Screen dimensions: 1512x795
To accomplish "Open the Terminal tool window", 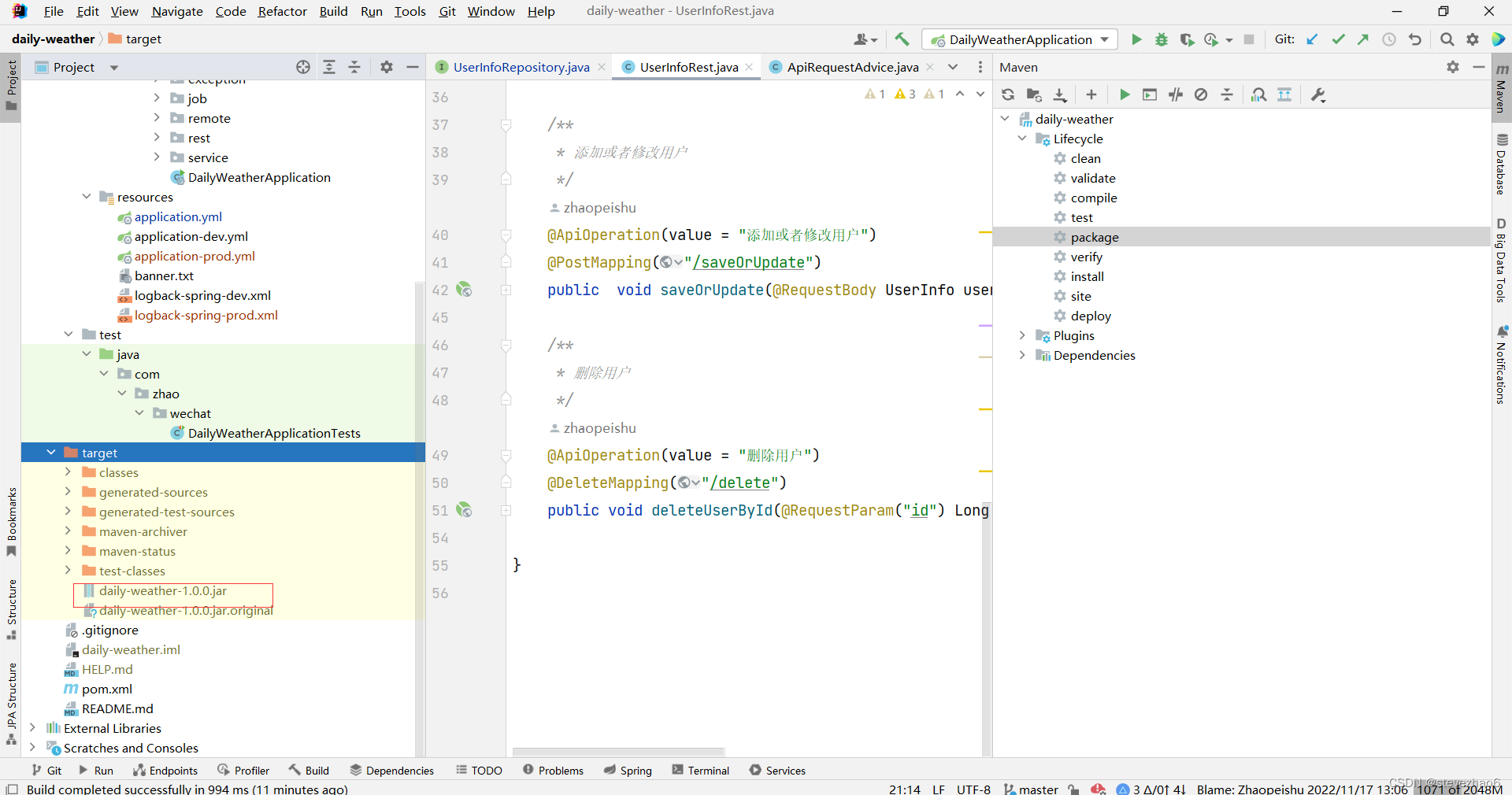I will (700, 771).
